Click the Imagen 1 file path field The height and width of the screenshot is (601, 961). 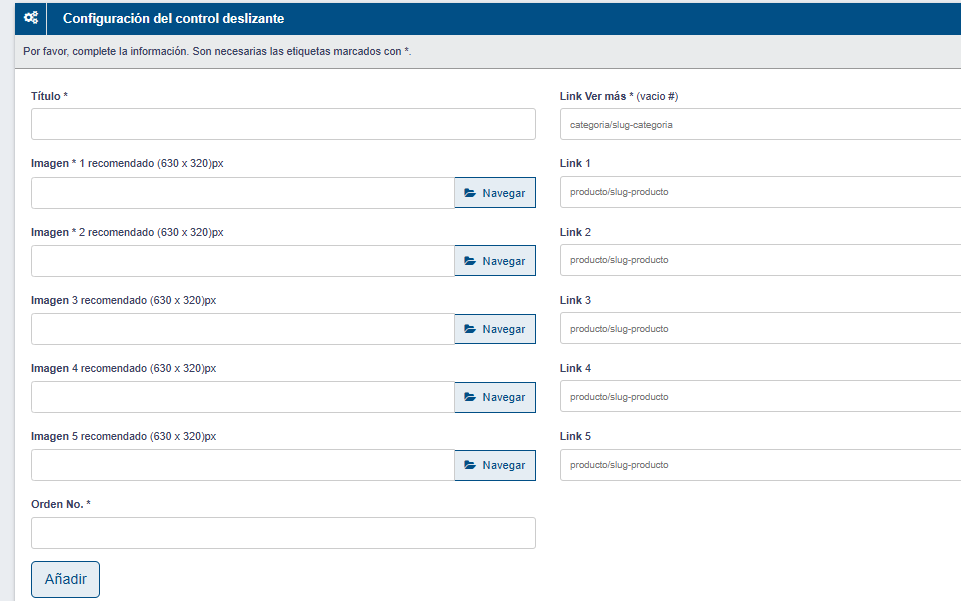(243, 193)
